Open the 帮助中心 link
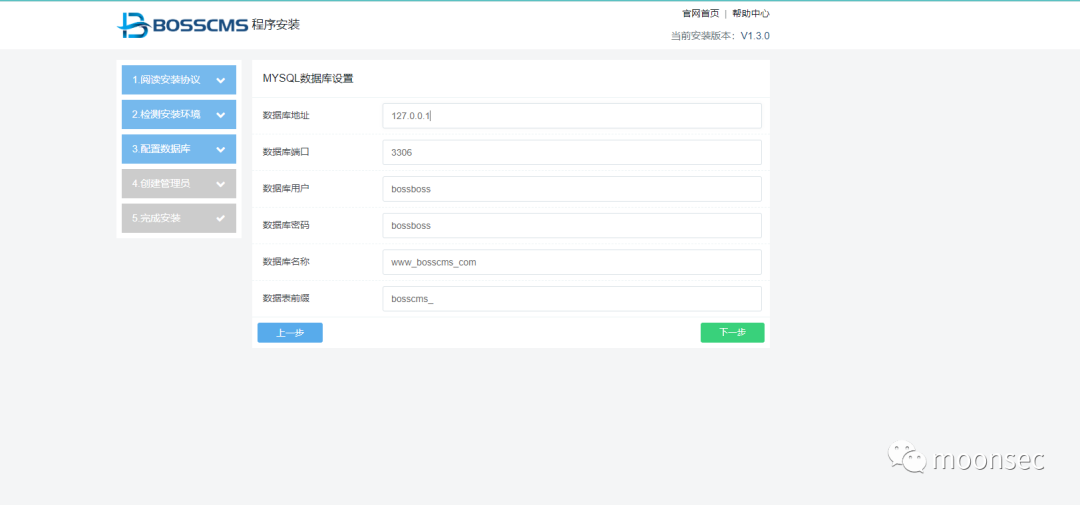The width and height of the screenshot is (1080, 505). (x=751, y=13)
